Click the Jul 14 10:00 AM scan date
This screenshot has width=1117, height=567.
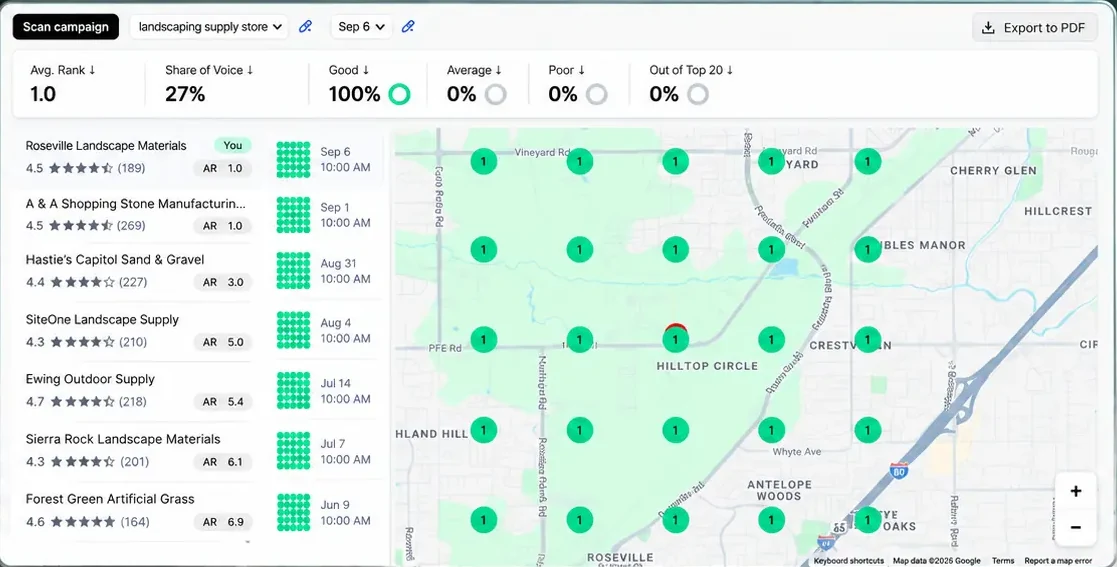[x=345, y=391]
